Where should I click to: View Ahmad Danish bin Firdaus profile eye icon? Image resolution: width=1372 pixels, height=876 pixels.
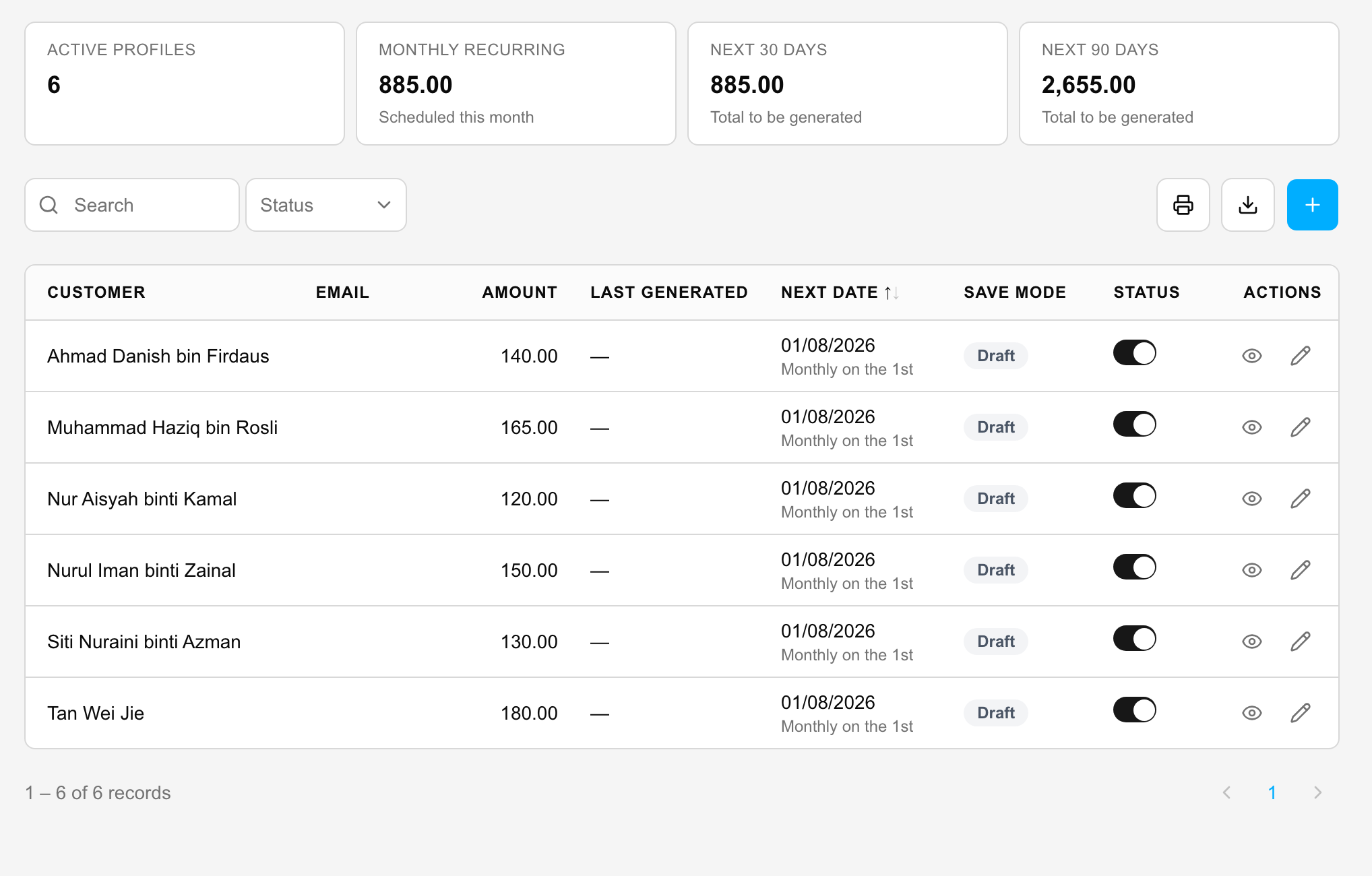point(1251,356)
